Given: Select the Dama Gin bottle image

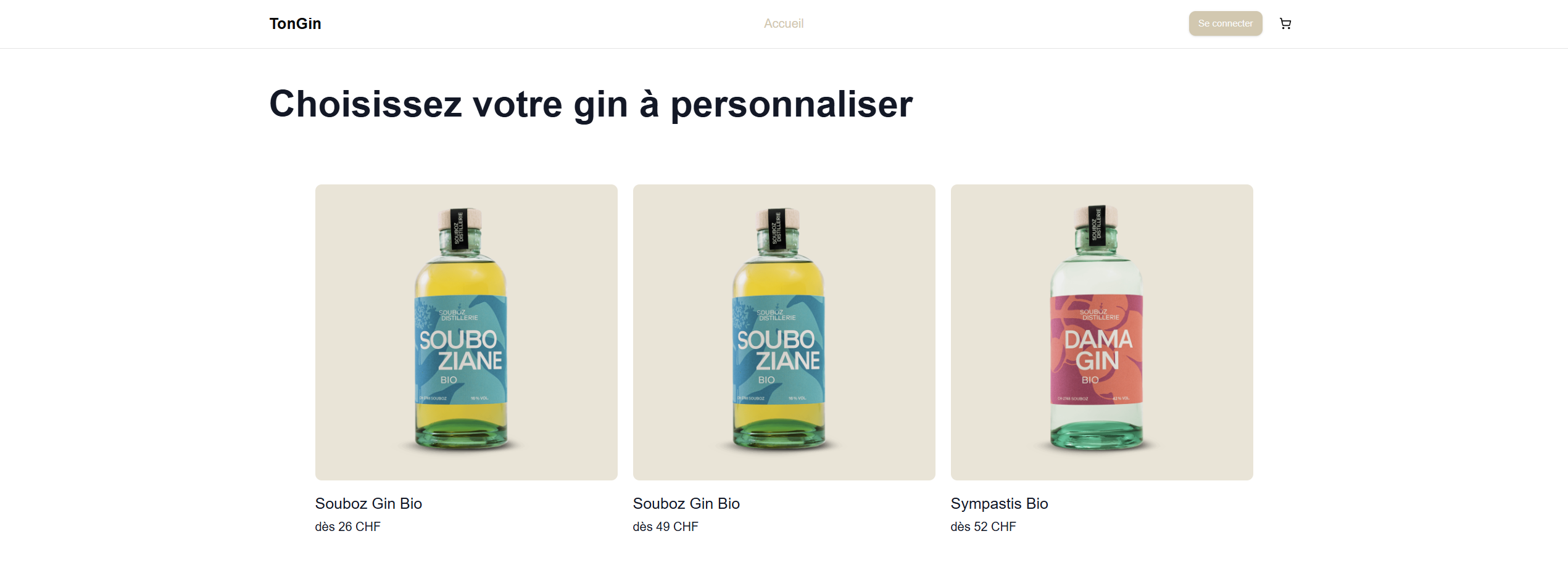Looking at the screenshot, I should point(1101,332).
